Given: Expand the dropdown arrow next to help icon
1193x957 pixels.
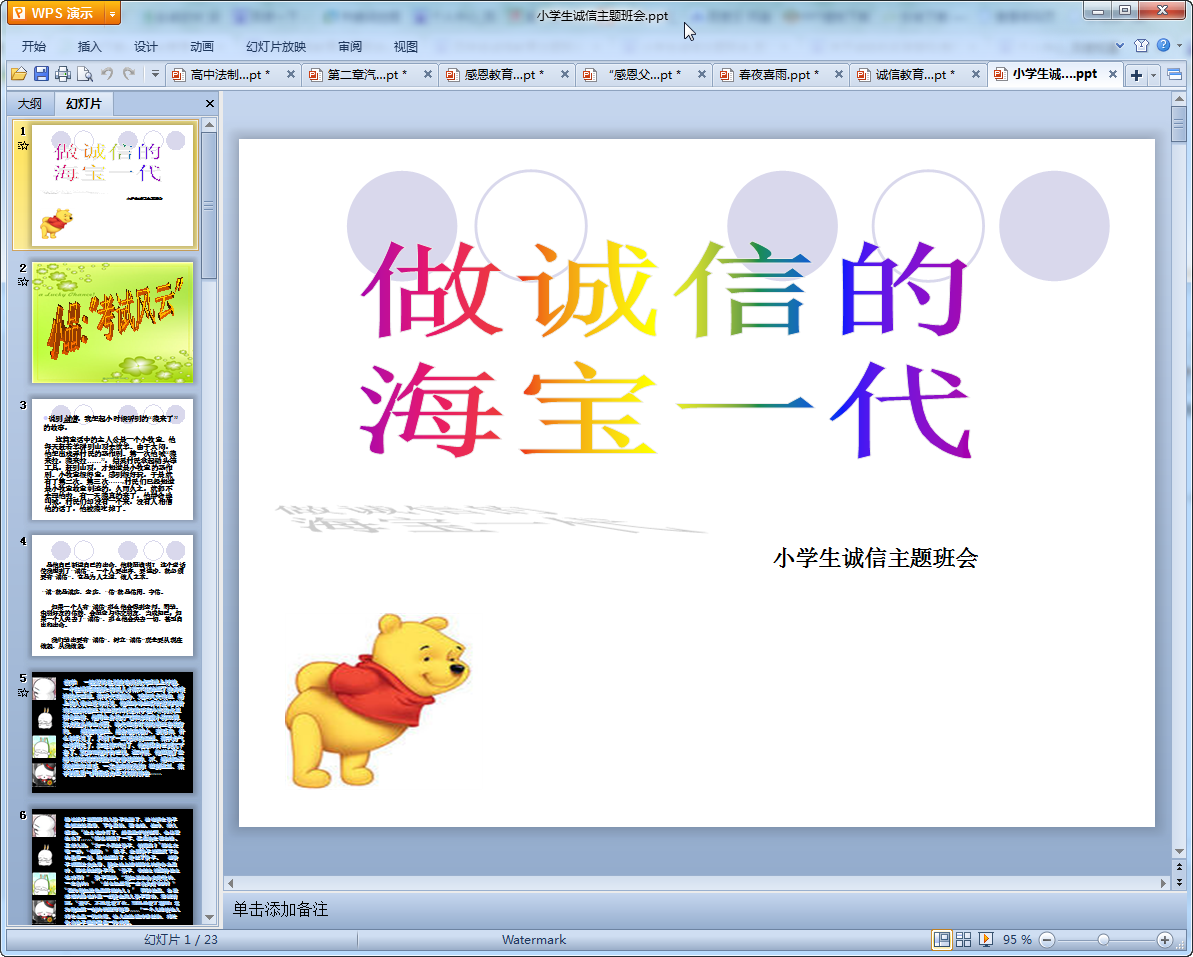Looking at the screenshot, I should (x=1179, y=46).
